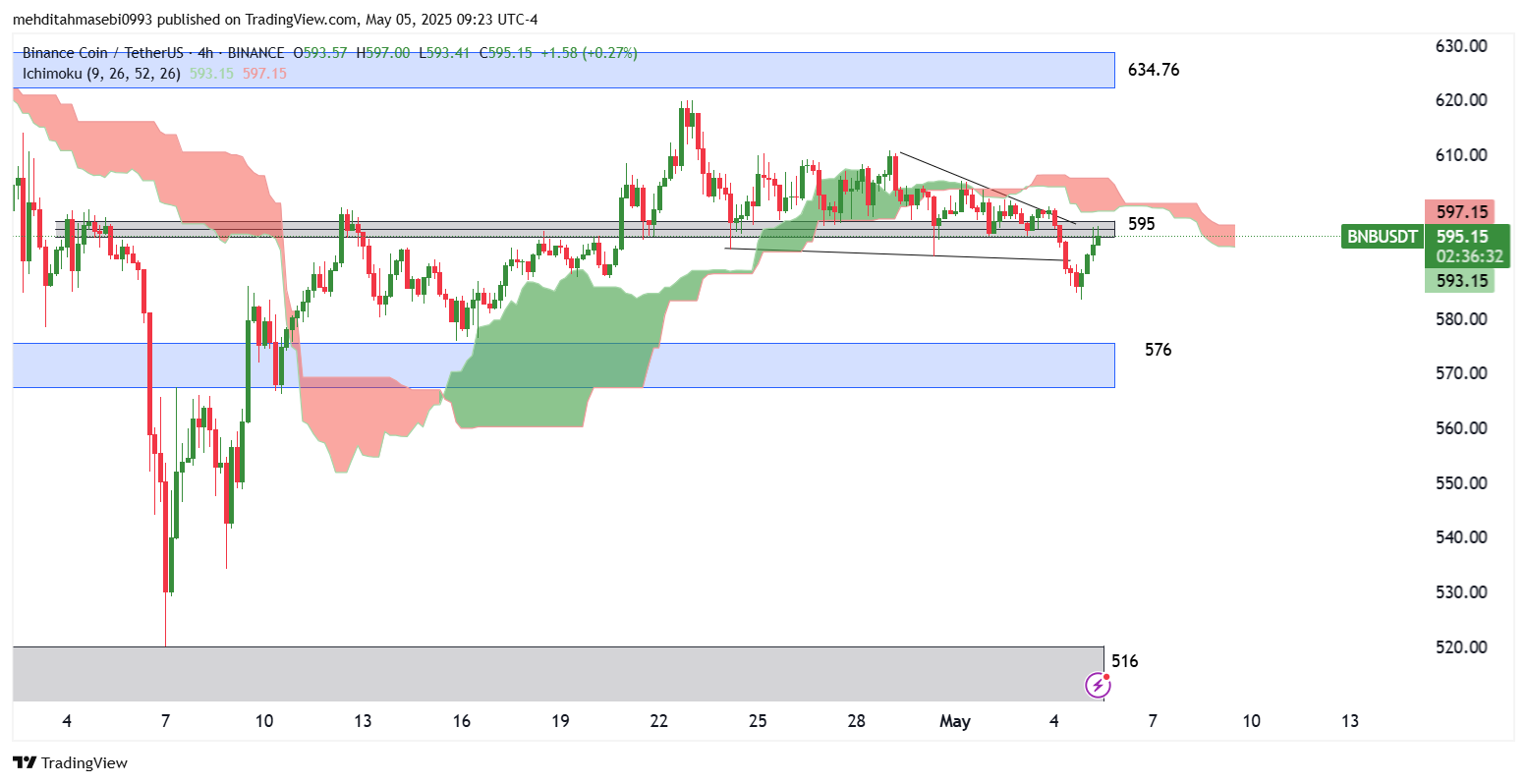Image resolution: width=1527 pixels, height=784 pixels.
Task: Click the 540.00 price axis label
Action: tap(1459, 537)
